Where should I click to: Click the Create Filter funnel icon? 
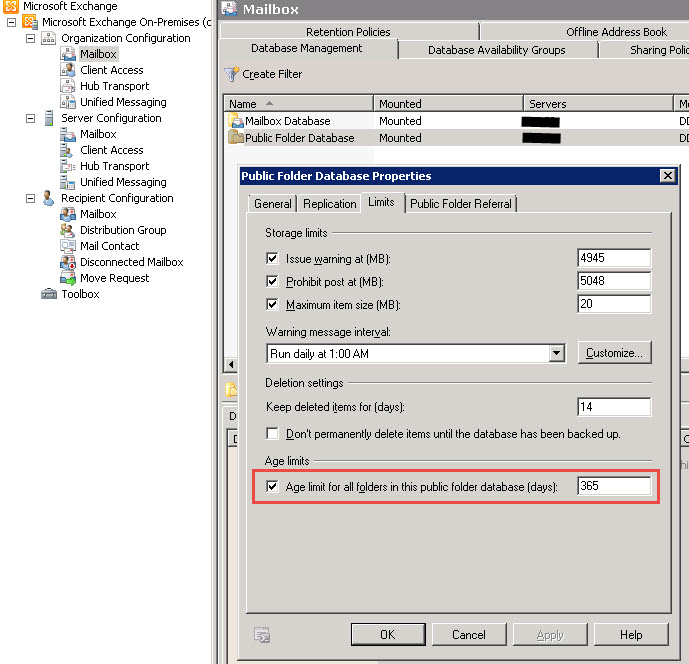[232, 74]
